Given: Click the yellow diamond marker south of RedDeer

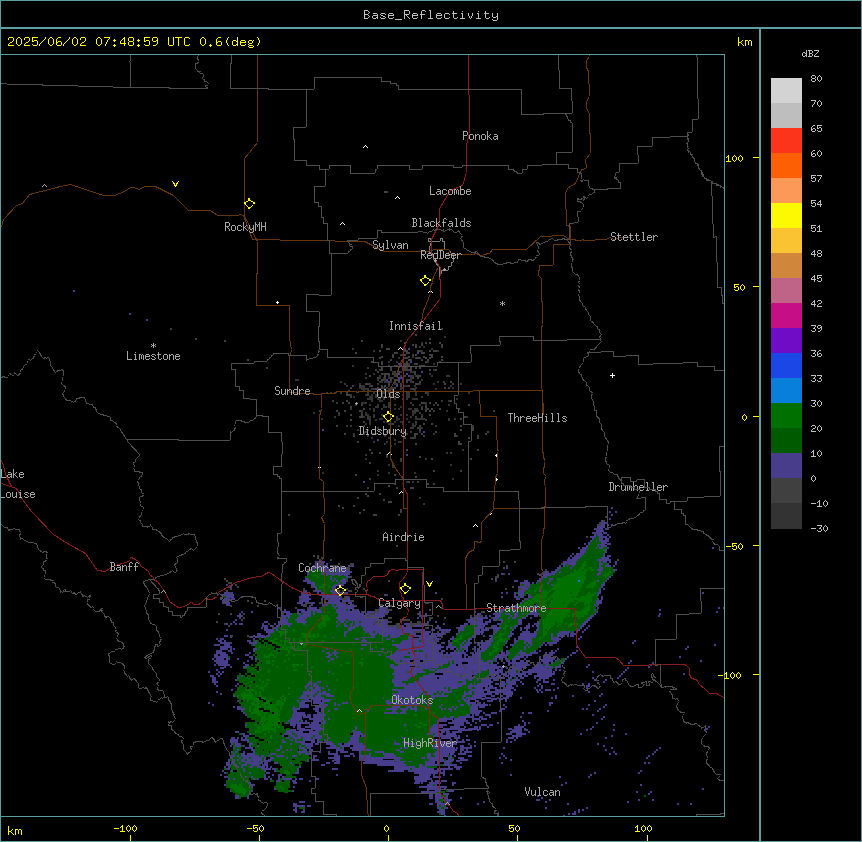Looking at the screenshot, I should point(426,281).
